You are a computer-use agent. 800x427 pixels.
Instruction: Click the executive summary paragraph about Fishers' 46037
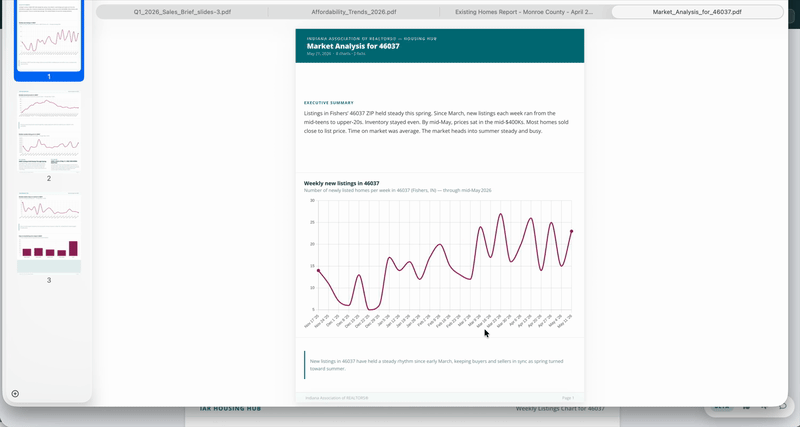[436, 122]
